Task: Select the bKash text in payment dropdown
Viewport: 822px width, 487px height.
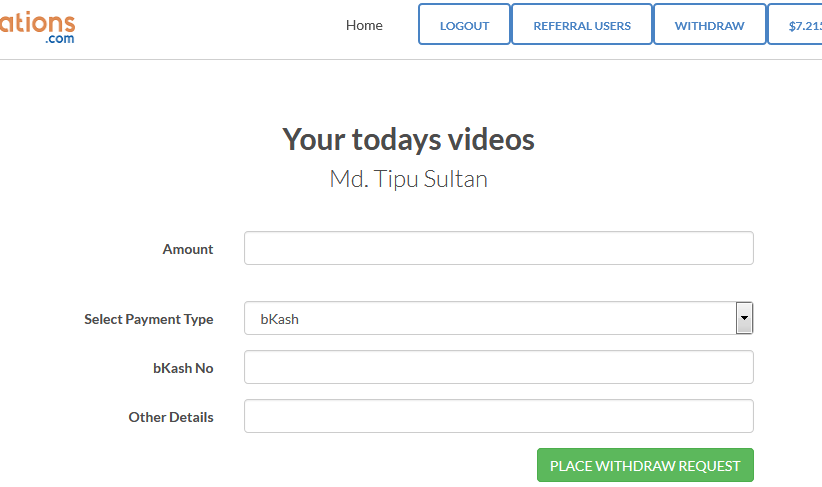Action: click(280, 319)
